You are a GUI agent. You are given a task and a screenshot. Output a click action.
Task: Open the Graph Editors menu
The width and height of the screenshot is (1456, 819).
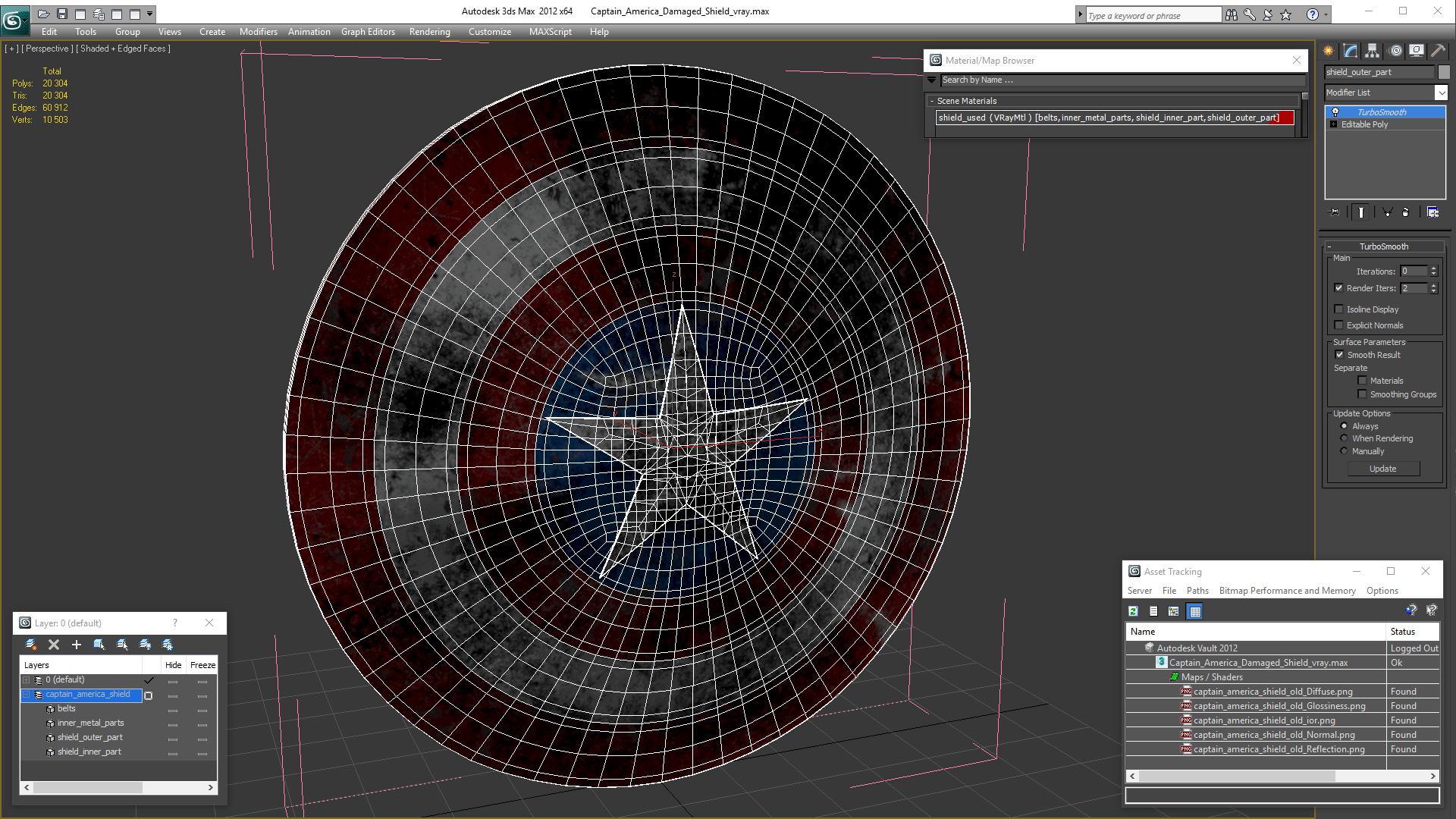click(x=368, y=32)
